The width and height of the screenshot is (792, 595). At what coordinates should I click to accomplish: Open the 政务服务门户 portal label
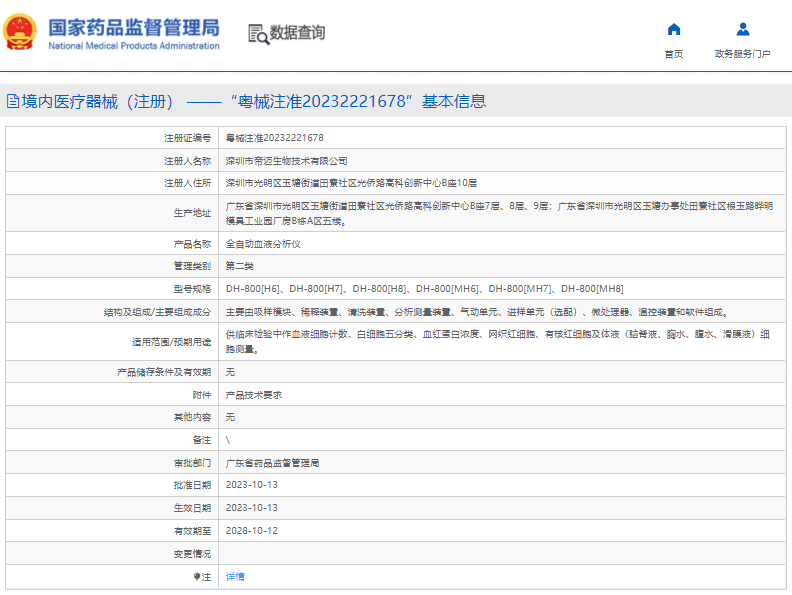coord(742,54)
